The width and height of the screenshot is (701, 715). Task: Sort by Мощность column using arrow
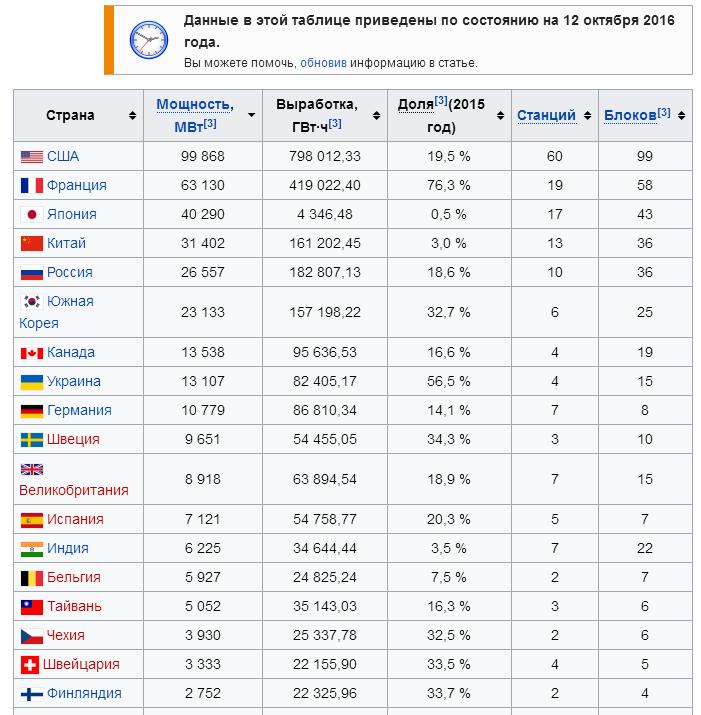(x=251, y=115)
